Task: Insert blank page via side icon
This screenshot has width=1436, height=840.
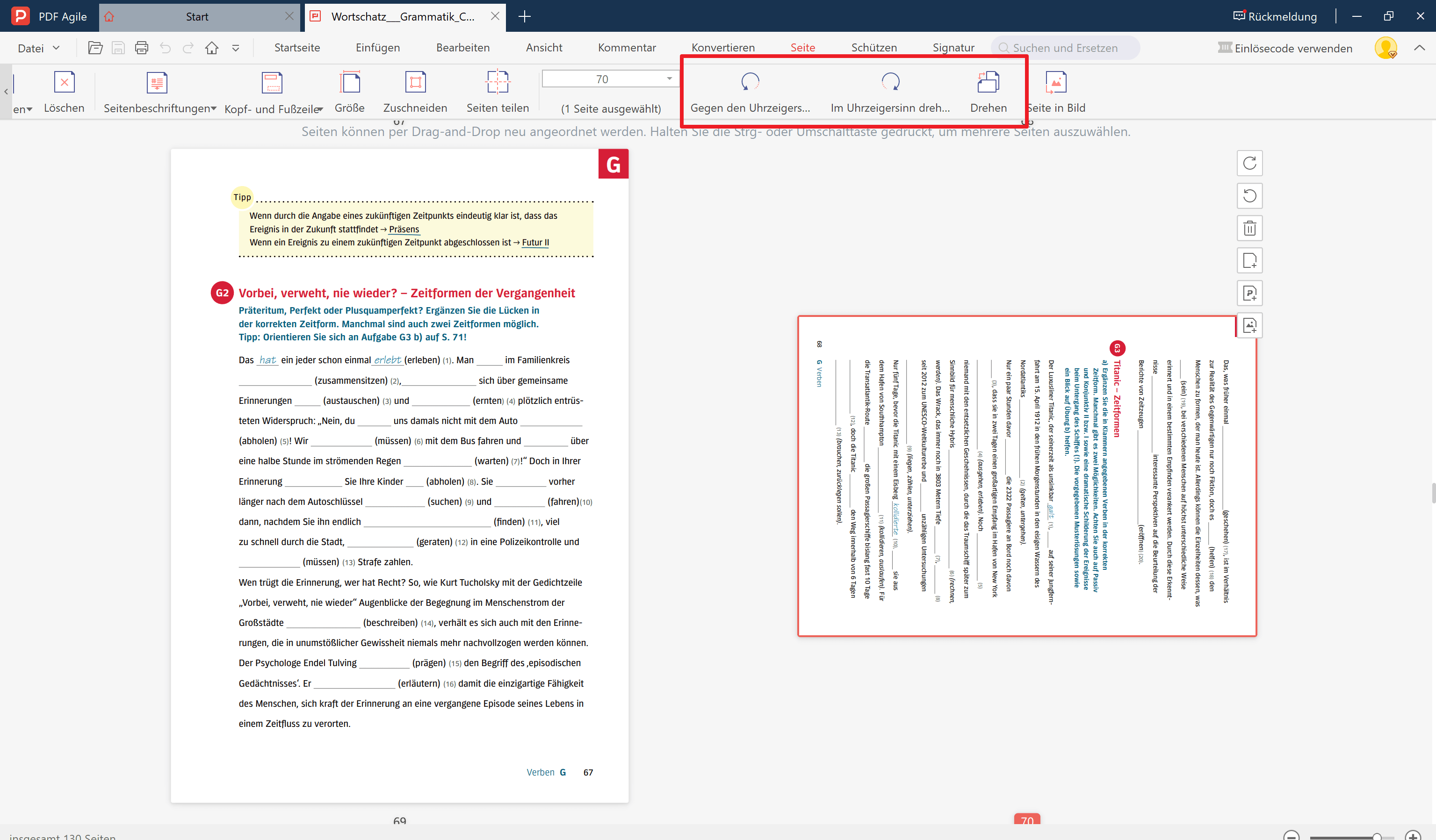Action: [1249, 261]
